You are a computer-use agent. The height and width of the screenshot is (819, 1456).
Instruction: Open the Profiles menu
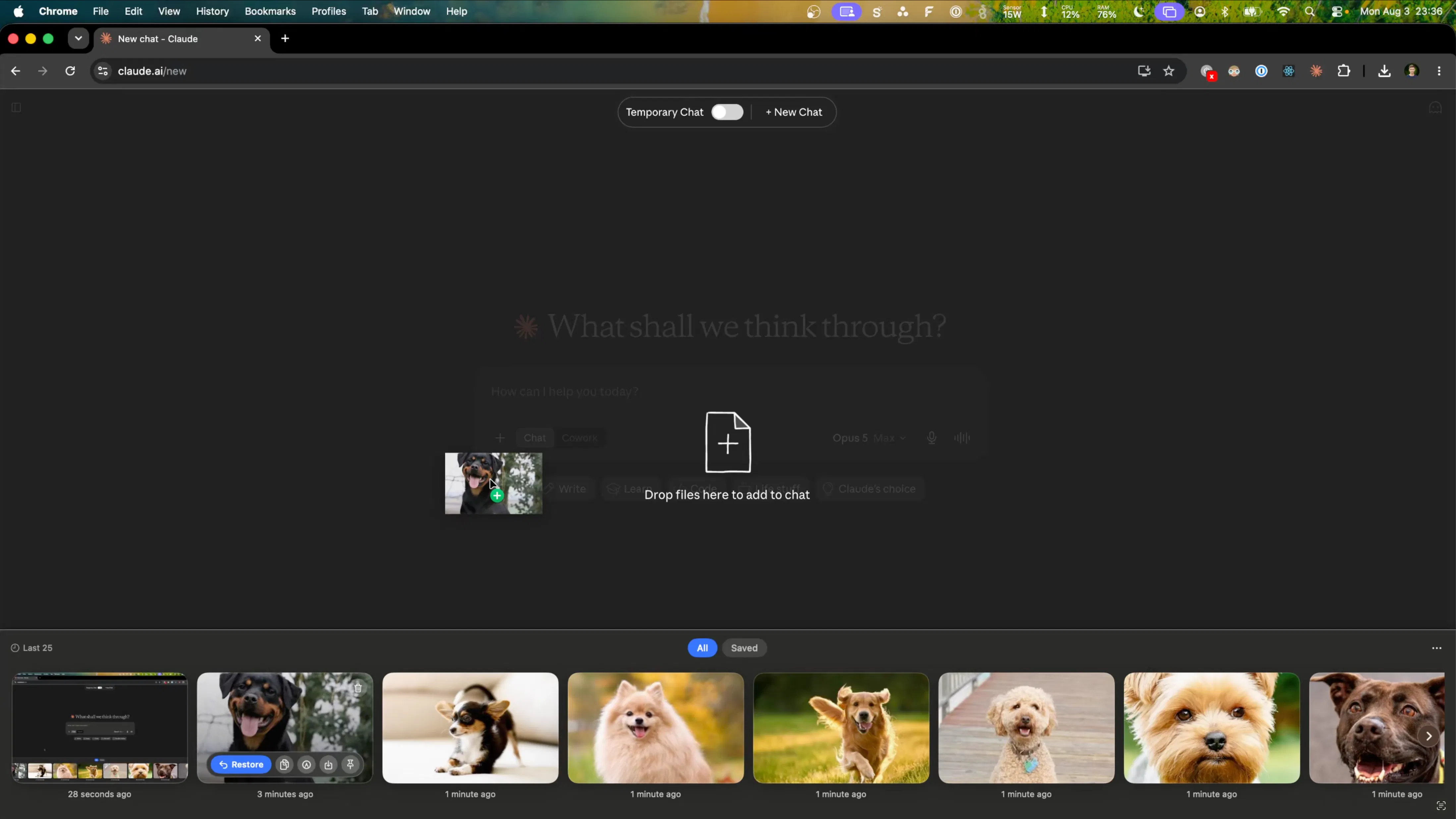tap(328, 11)
